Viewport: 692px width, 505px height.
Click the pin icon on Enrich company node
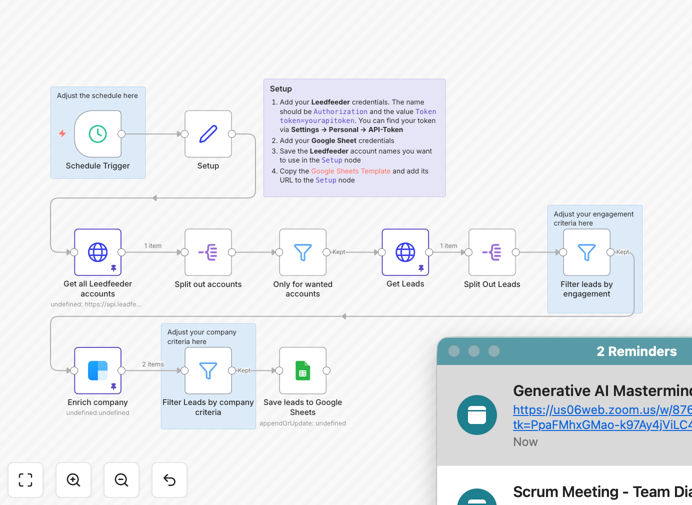pos(113,386)
